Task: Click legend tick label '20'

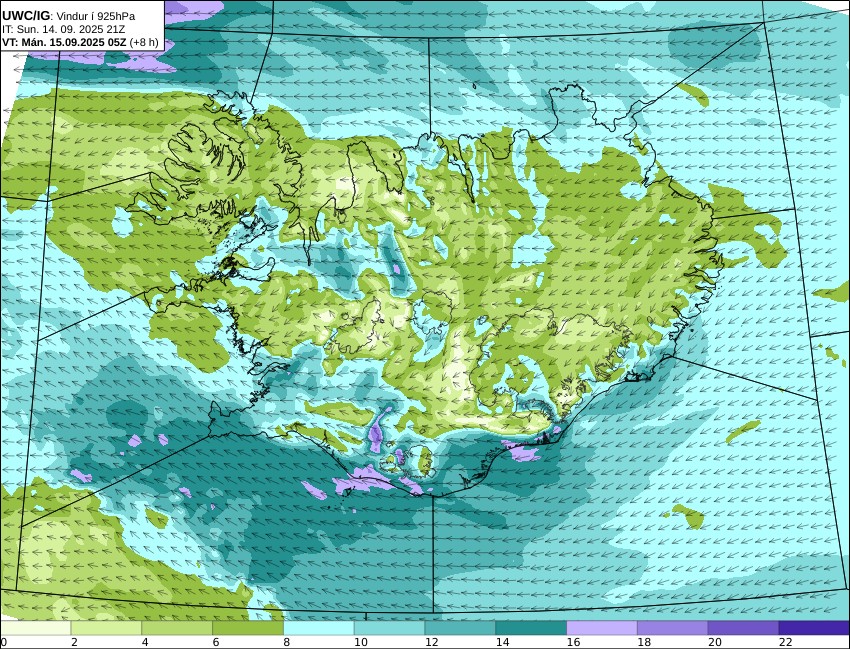Action: point(715,642)
